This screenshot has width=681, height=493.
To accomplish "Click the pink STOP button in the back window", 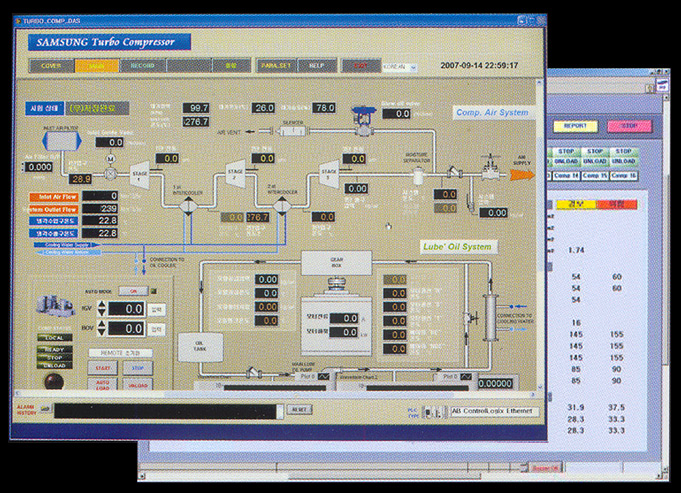I will [629, 126].
